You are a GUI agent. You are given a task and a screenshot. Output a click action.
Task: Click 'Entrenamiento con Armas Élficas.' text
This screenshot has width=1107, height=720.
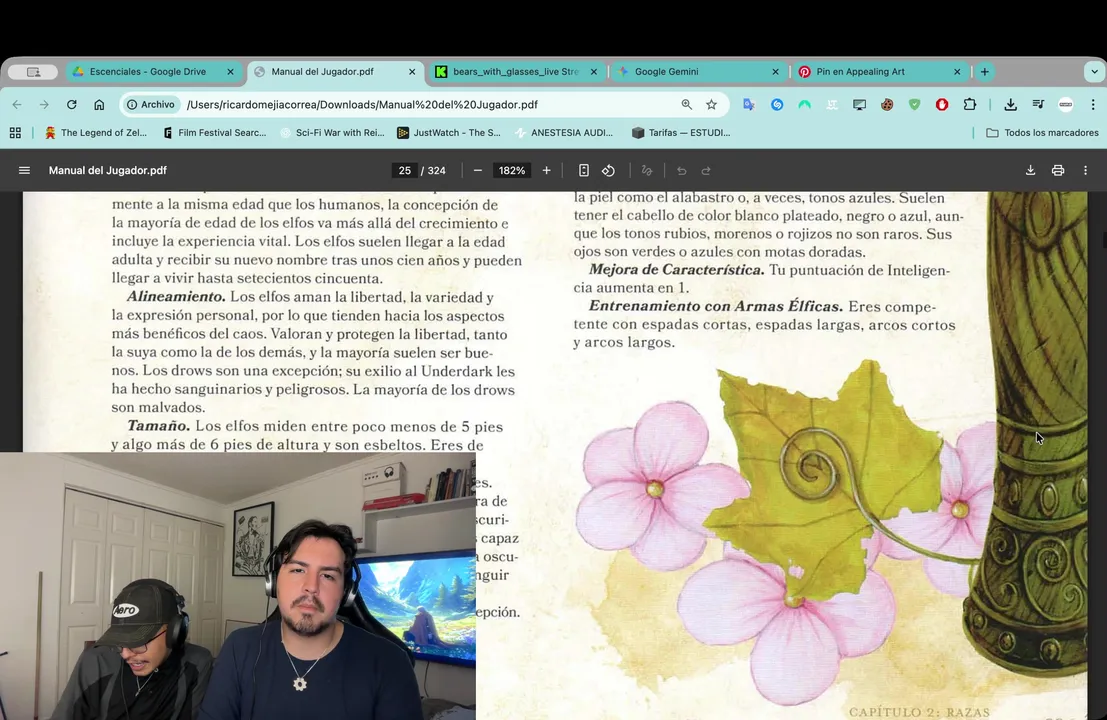(716, 306)
